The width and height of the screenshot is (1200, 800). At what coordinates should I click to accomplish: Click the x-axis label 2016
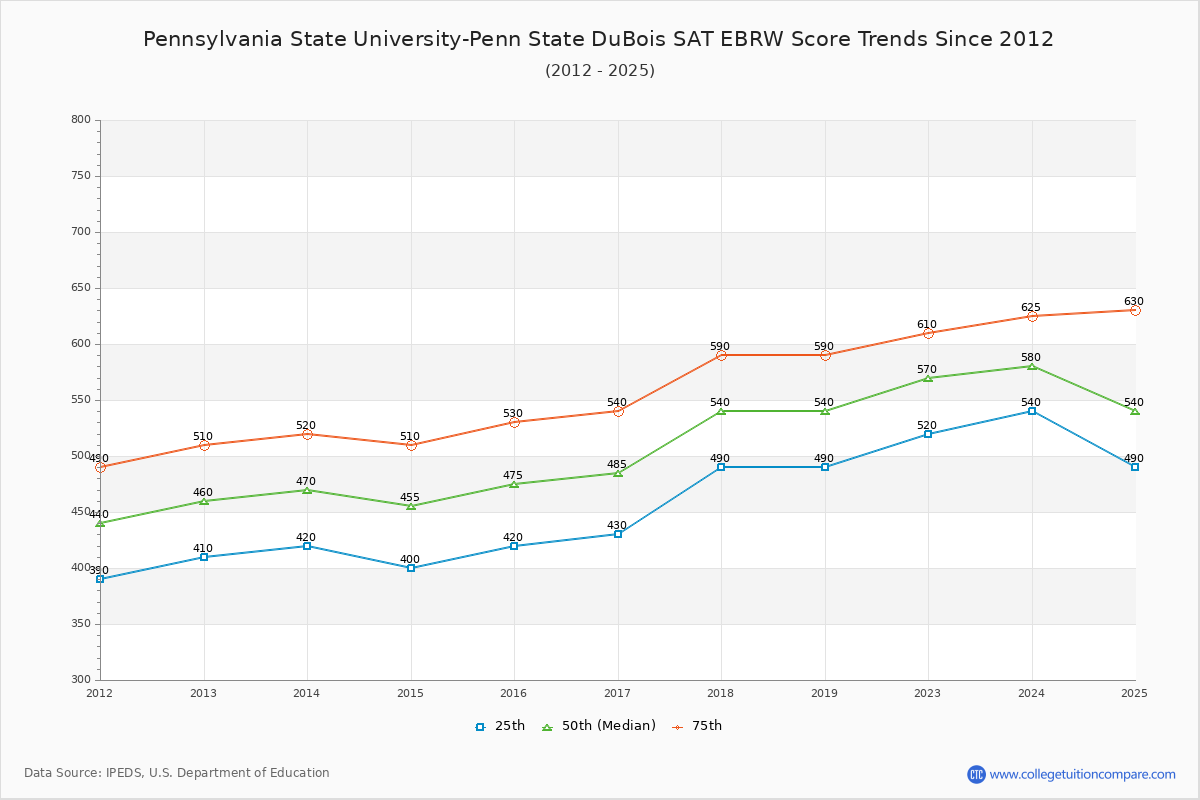(x=514, y=693)
